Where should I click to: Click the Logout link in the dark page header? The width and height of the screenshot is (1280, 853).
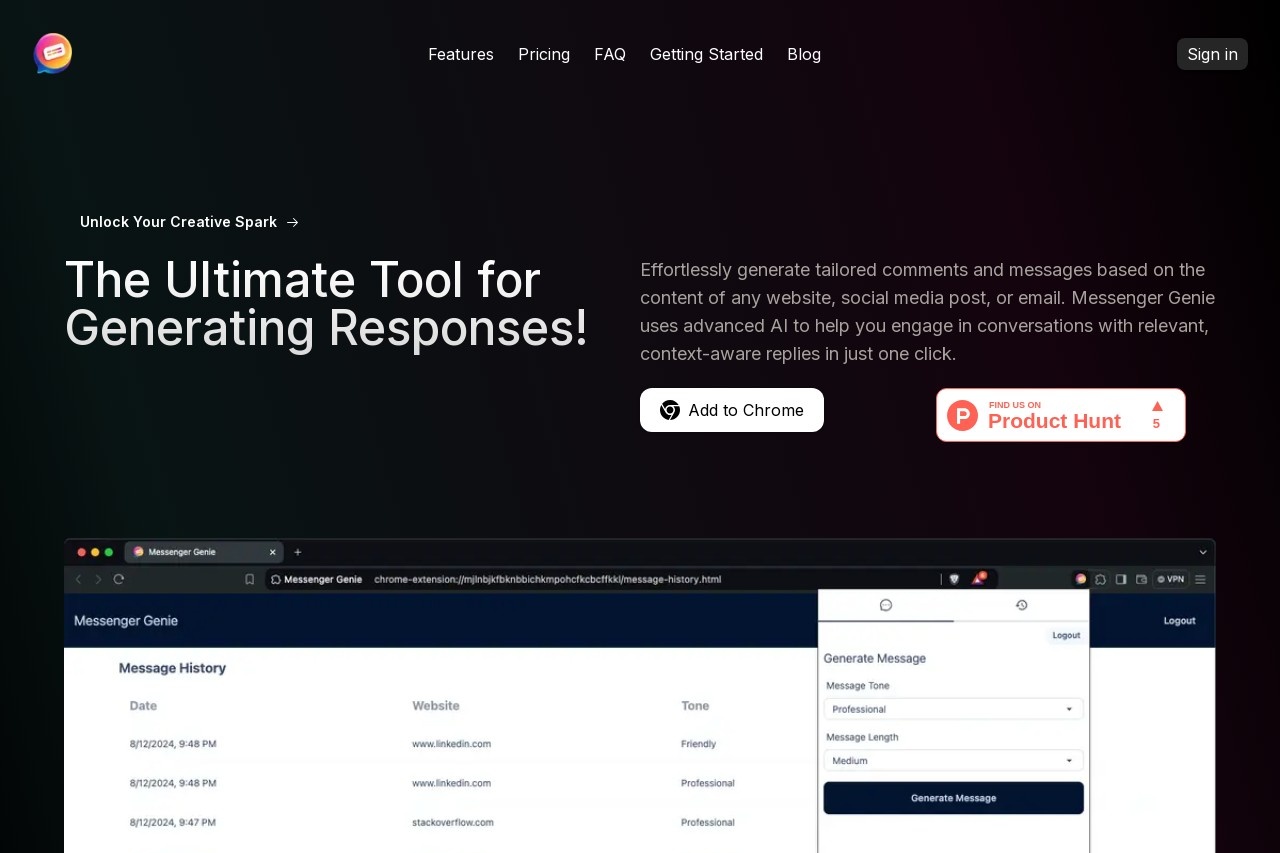point(1179,621)
